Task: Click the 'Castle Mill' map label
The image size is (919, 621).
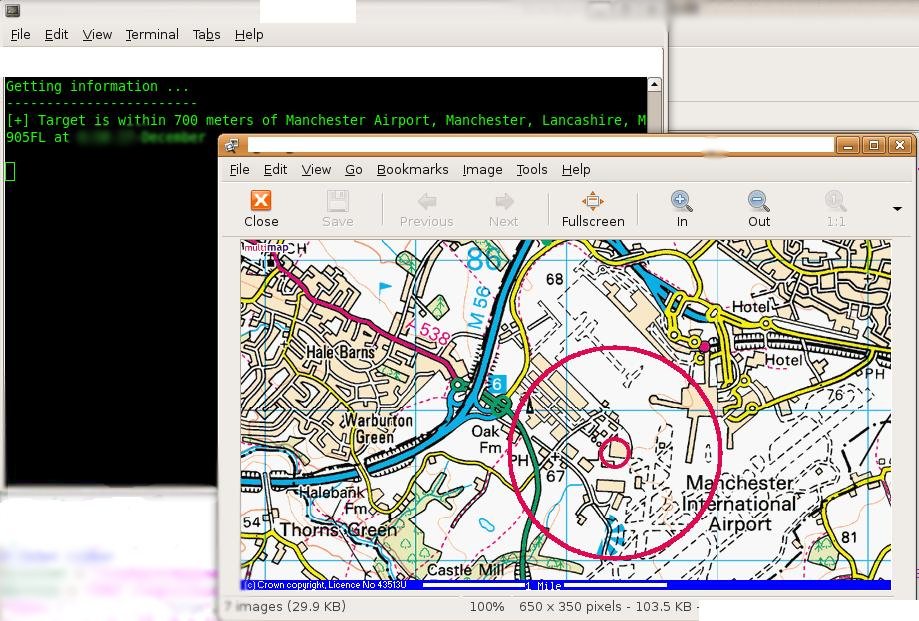Action: pyautogui.click(x=465, y=570)
